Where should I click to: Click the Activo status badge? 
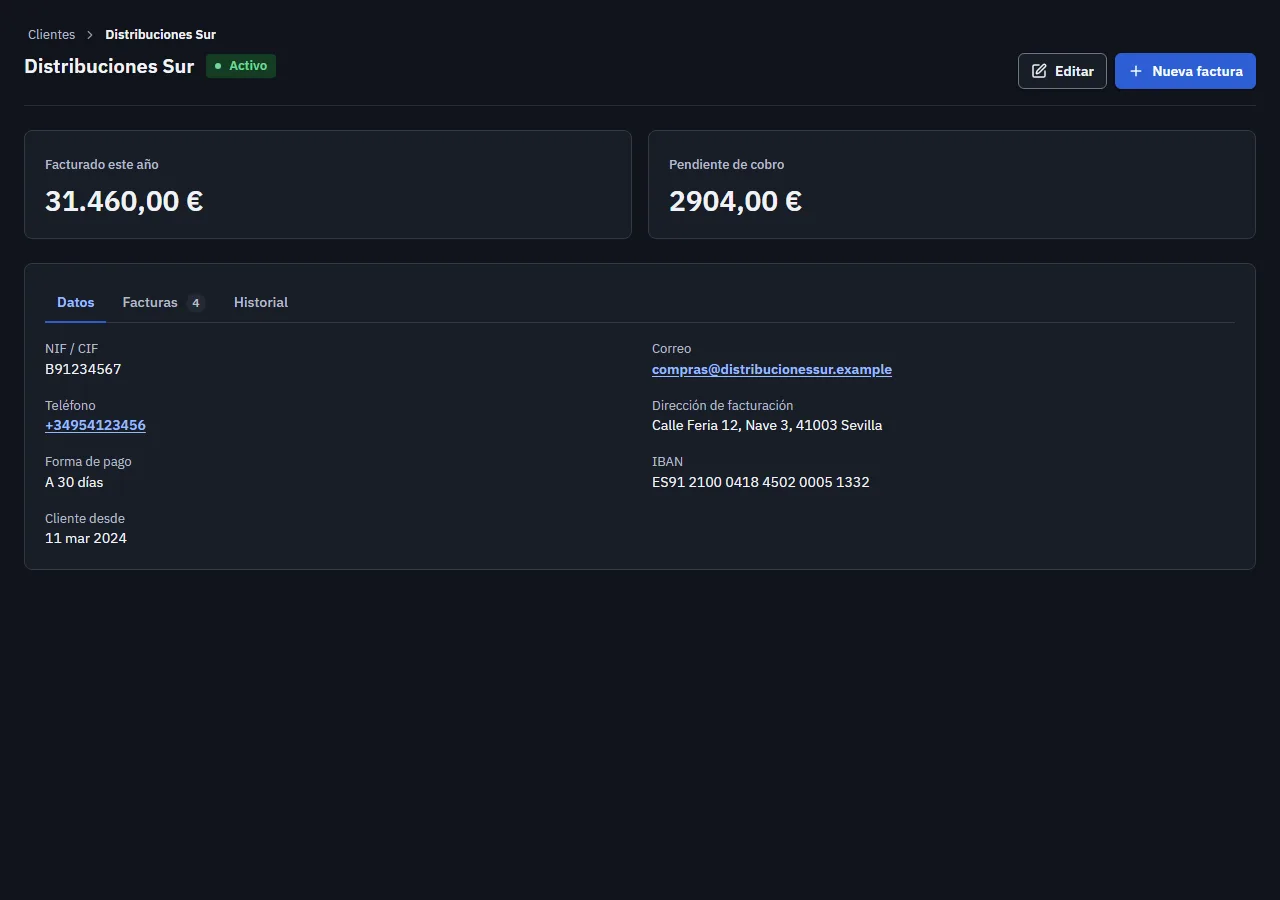(241, 66)
